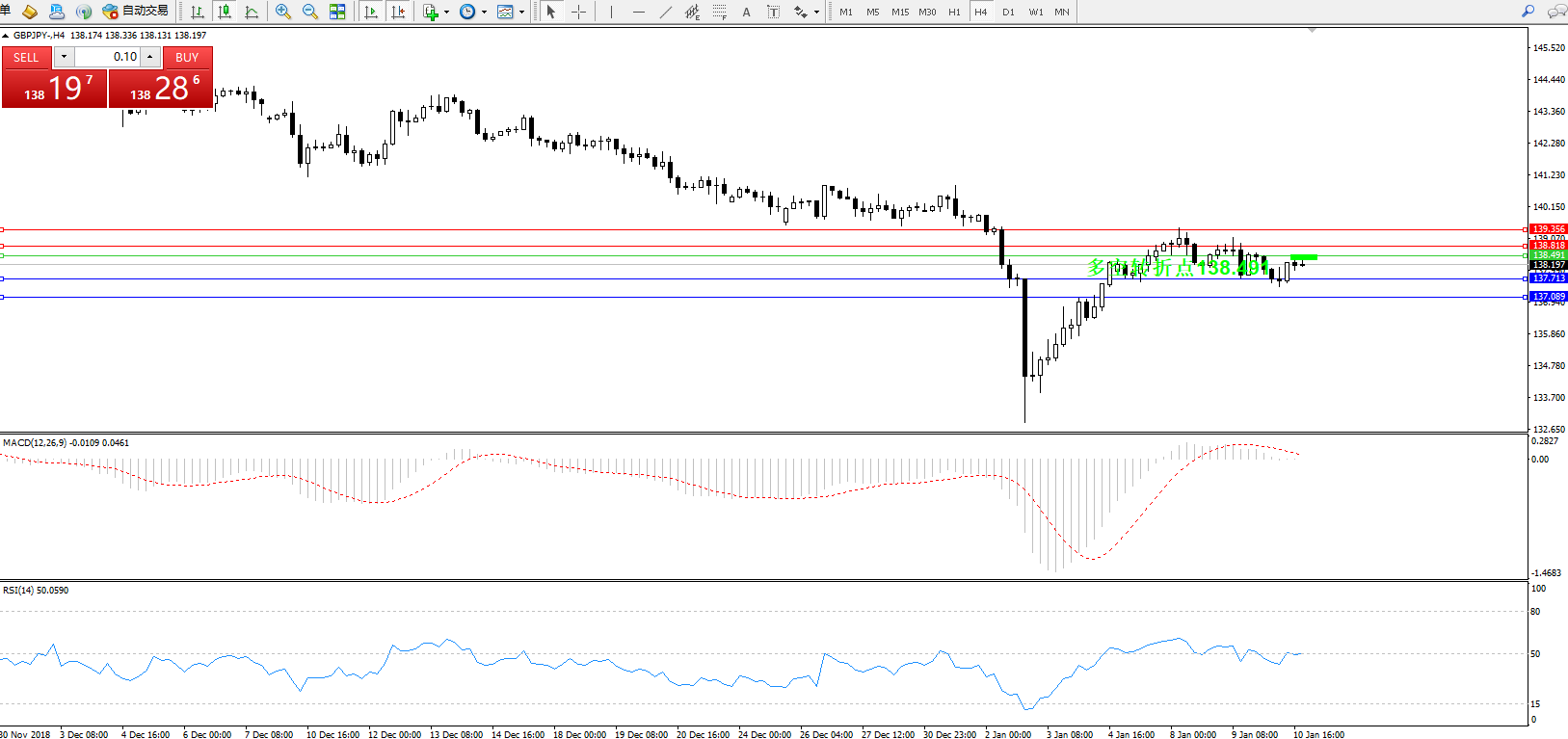
Task: Open the add indicators dropdown arrow
Action: click(x=446, y=13)
